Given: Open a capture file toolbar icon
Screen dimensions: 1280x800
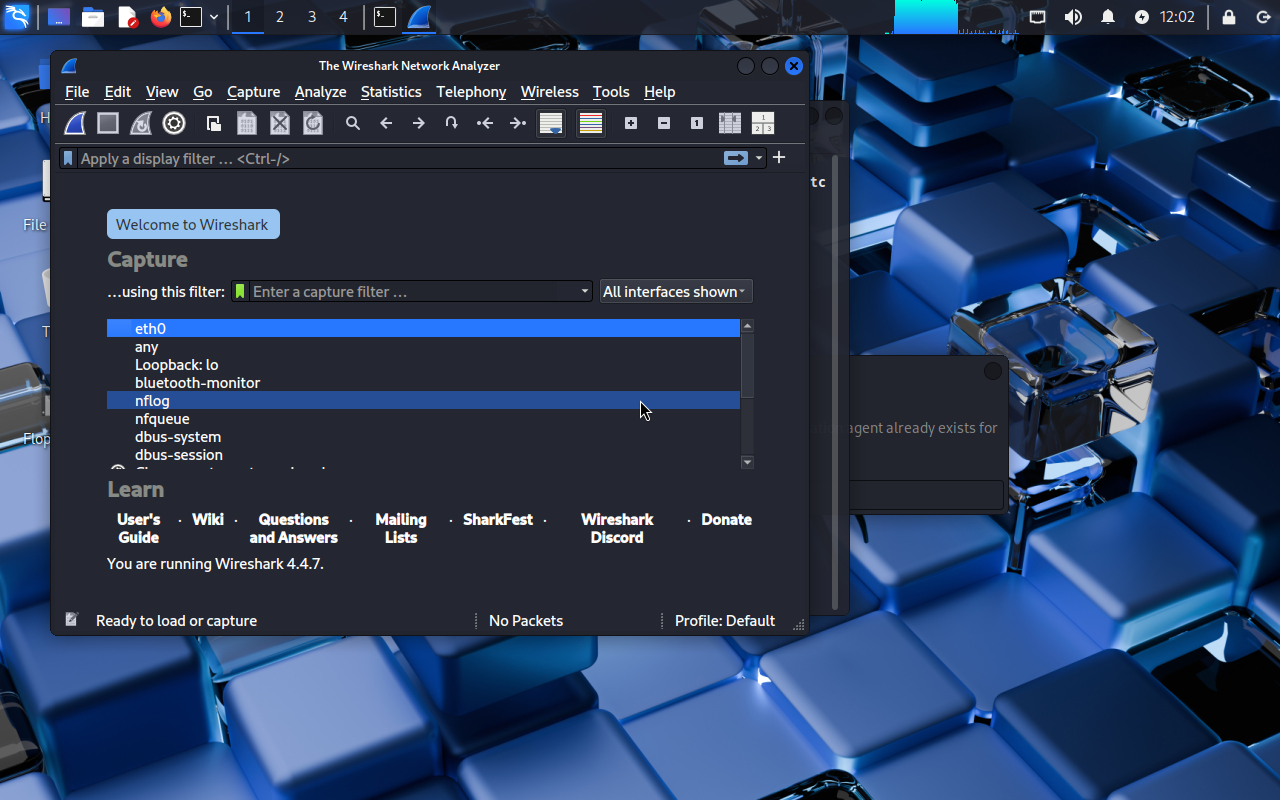Looking at the screenshot, I should pyautogui.click(x=214, y=123).
